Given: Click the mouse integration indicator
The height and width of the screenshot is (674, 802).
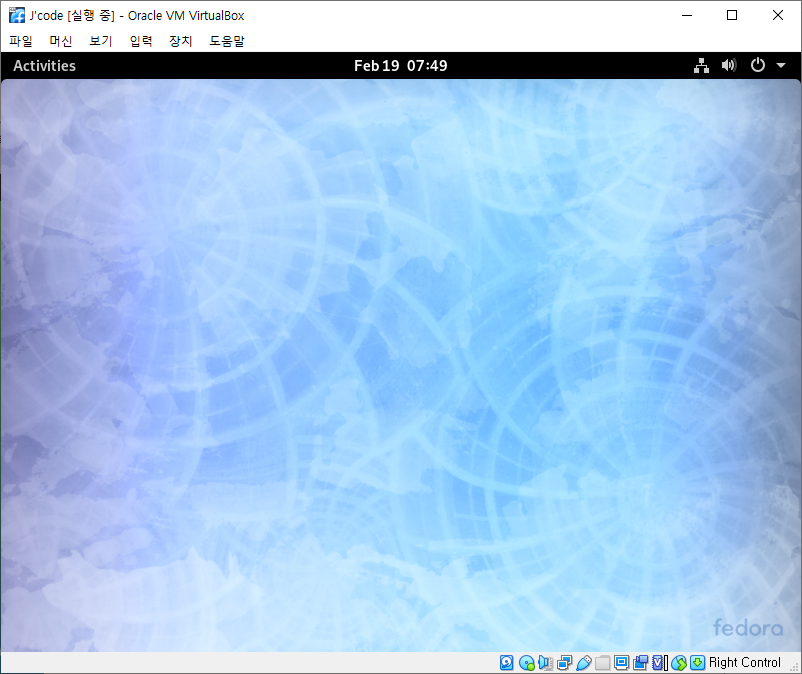Looking at the screenshot, I should tap(679, 663).
